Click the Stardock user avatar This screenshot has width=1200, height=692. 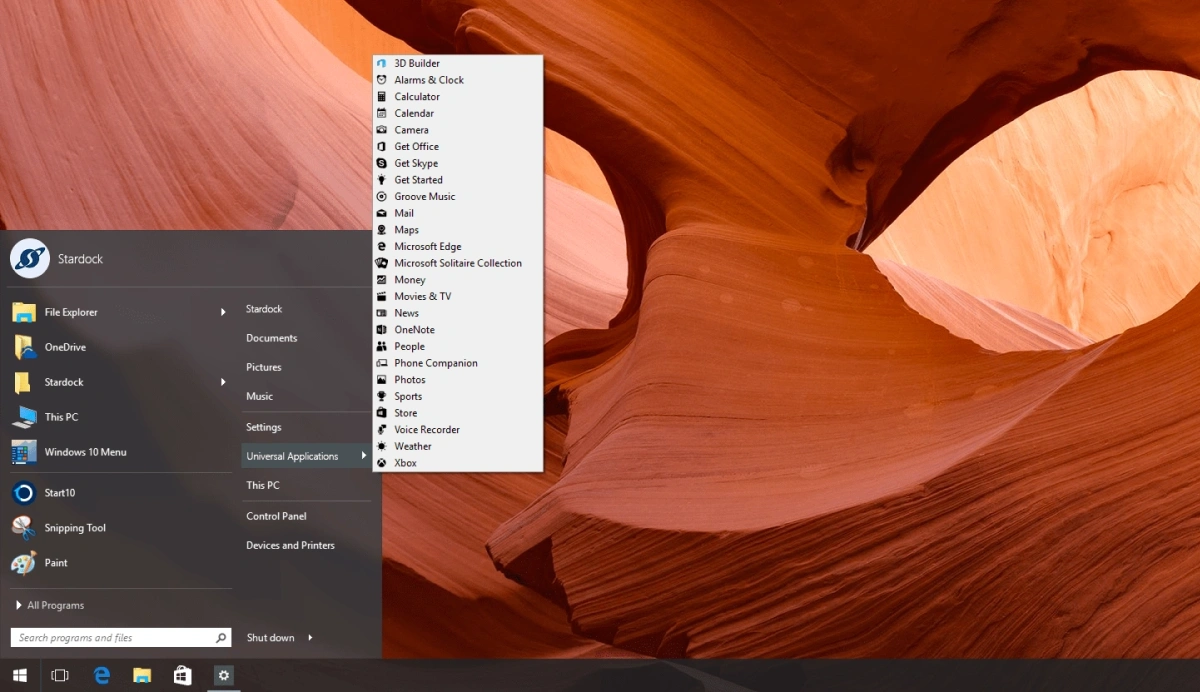(30, 258)
